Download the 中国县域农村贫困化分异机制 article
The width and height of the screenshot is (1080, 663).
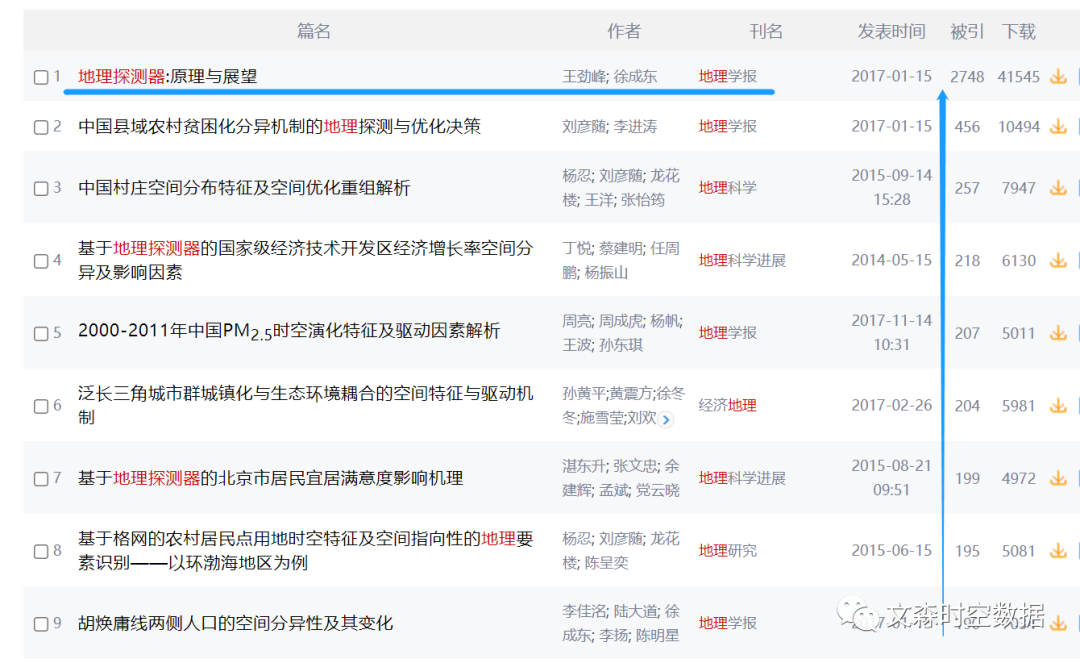pos(1057,127)
